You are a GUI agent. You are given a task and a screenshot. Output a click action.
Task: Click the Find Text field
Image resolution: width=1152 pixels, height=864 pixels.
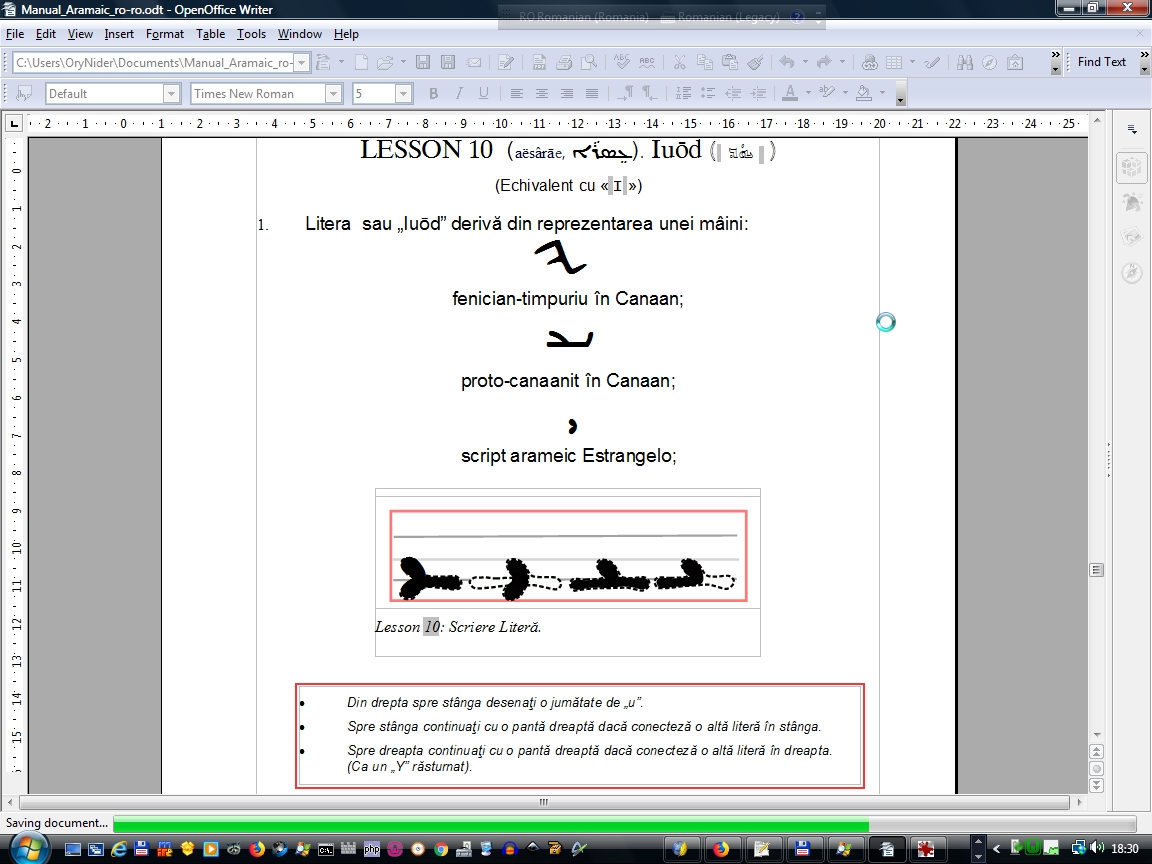tap(1102, 62)
